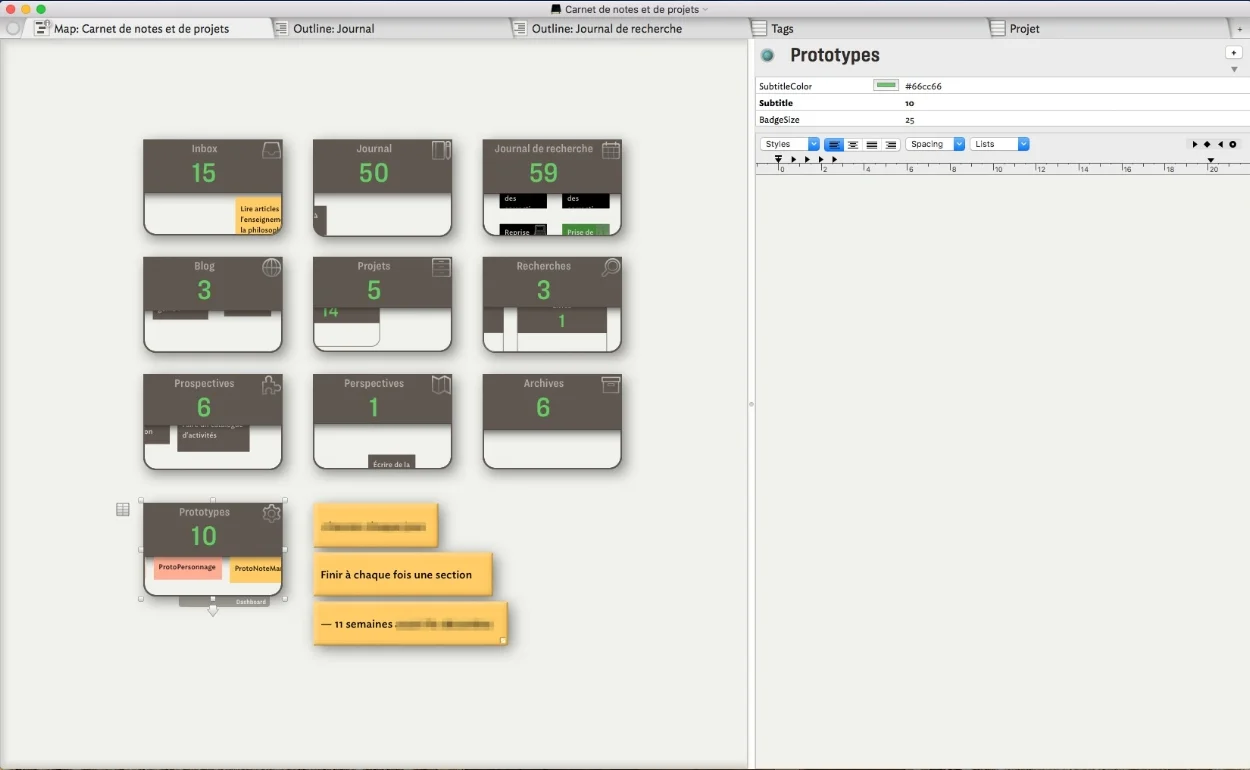Click the Dashboard label below Prototypes
This screenshot has height=770, width=1250.
click(251, 602)
